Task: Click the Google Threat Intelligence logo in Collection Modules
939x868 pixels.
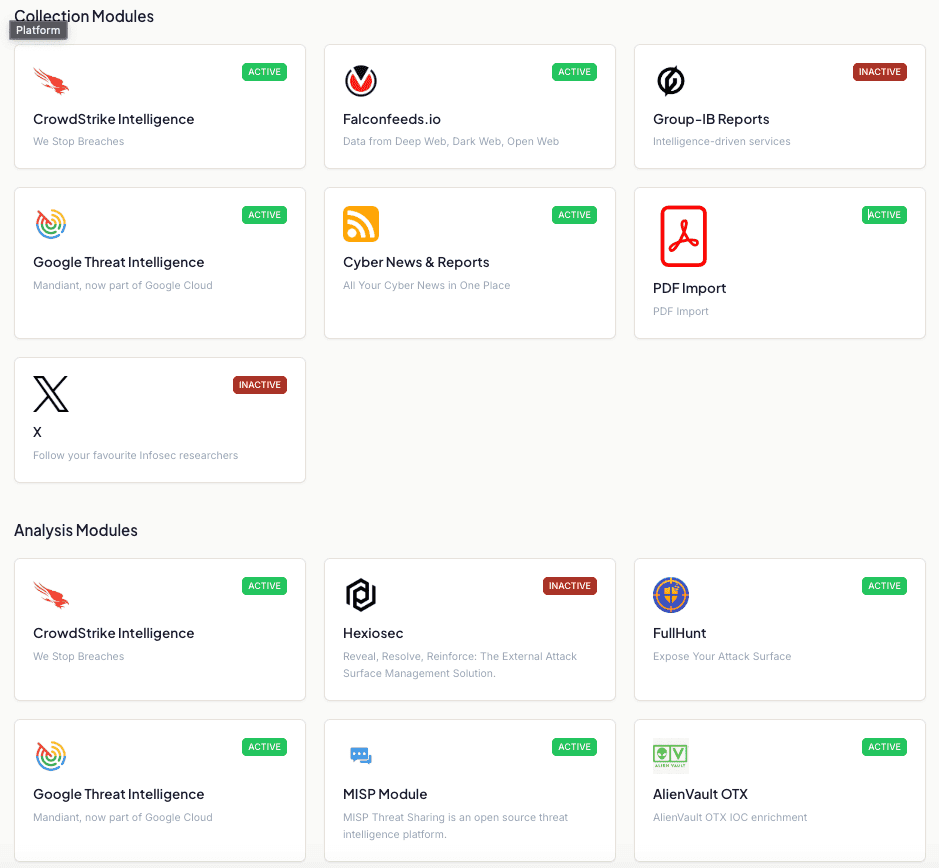Action: [51, 224]
